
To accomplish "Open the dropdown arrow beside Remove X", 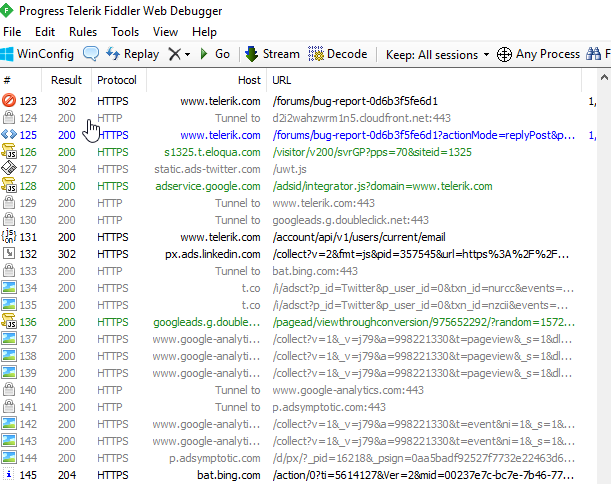I will 188,54.
